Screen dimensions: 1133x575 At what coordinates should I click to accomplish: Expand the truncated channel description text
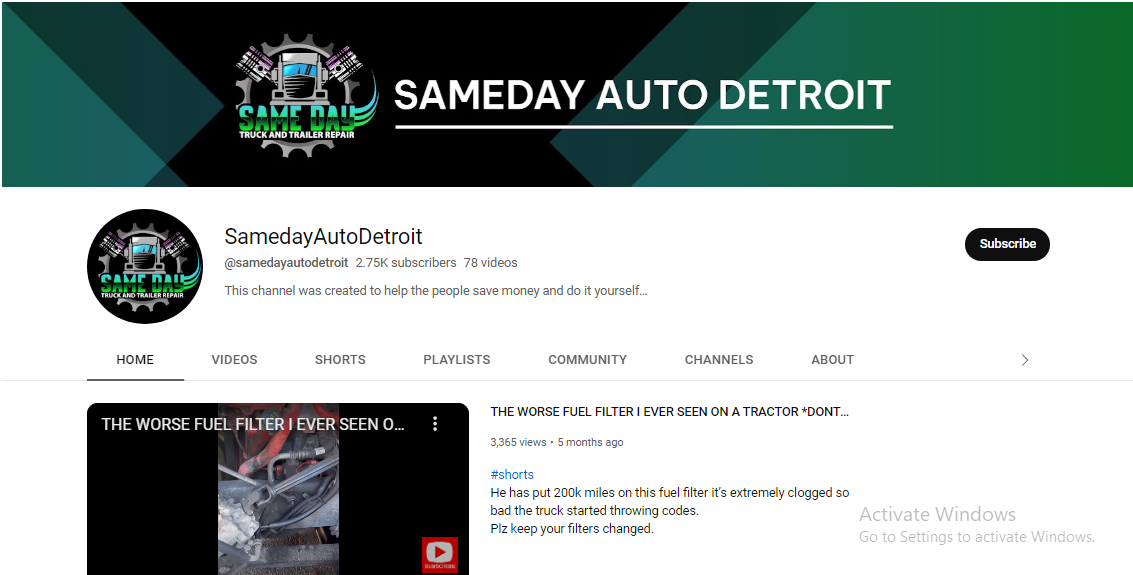[435, 291]
